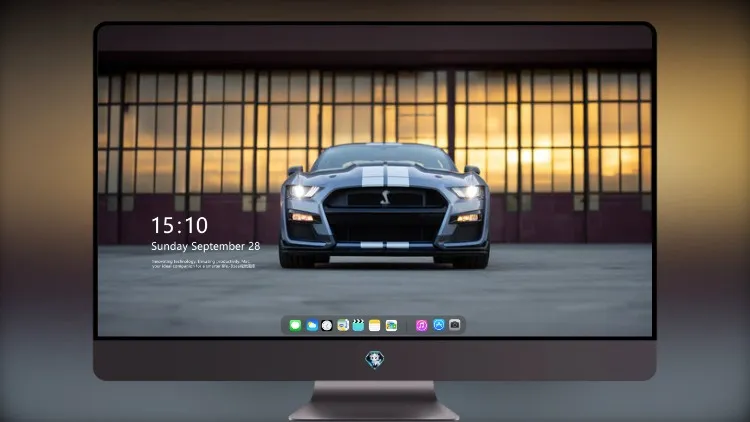Open the yellow Notes app in the dock

click(375, 325)
